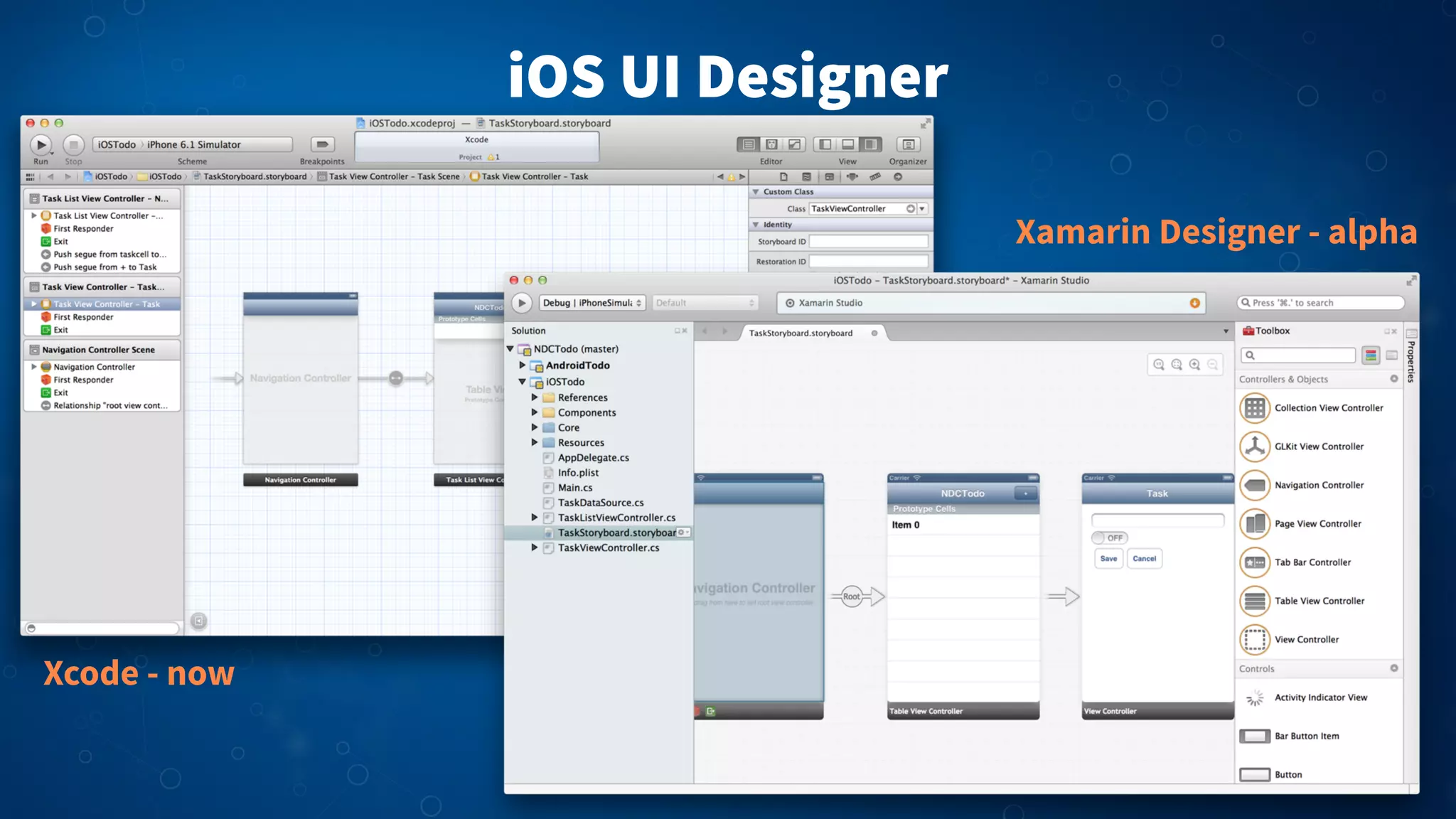
Task: Open the Xcode Organizer
Action: [x=908, y=145]
